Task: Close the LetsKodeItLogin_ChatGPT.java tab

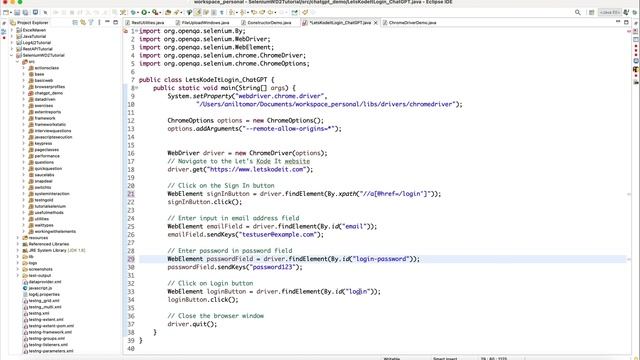Action: (x=376, y=22)
